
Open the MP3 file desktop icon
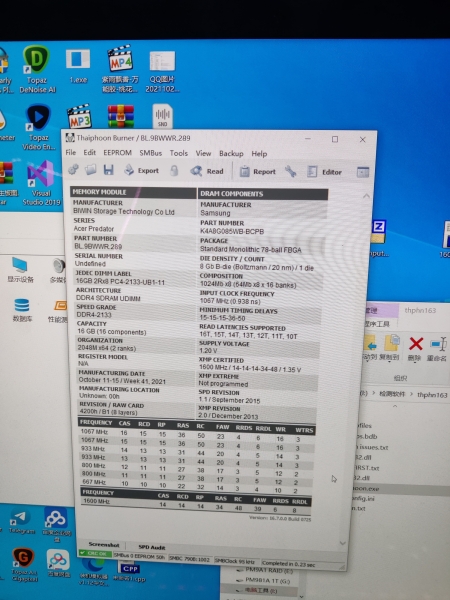coord(79,116)
